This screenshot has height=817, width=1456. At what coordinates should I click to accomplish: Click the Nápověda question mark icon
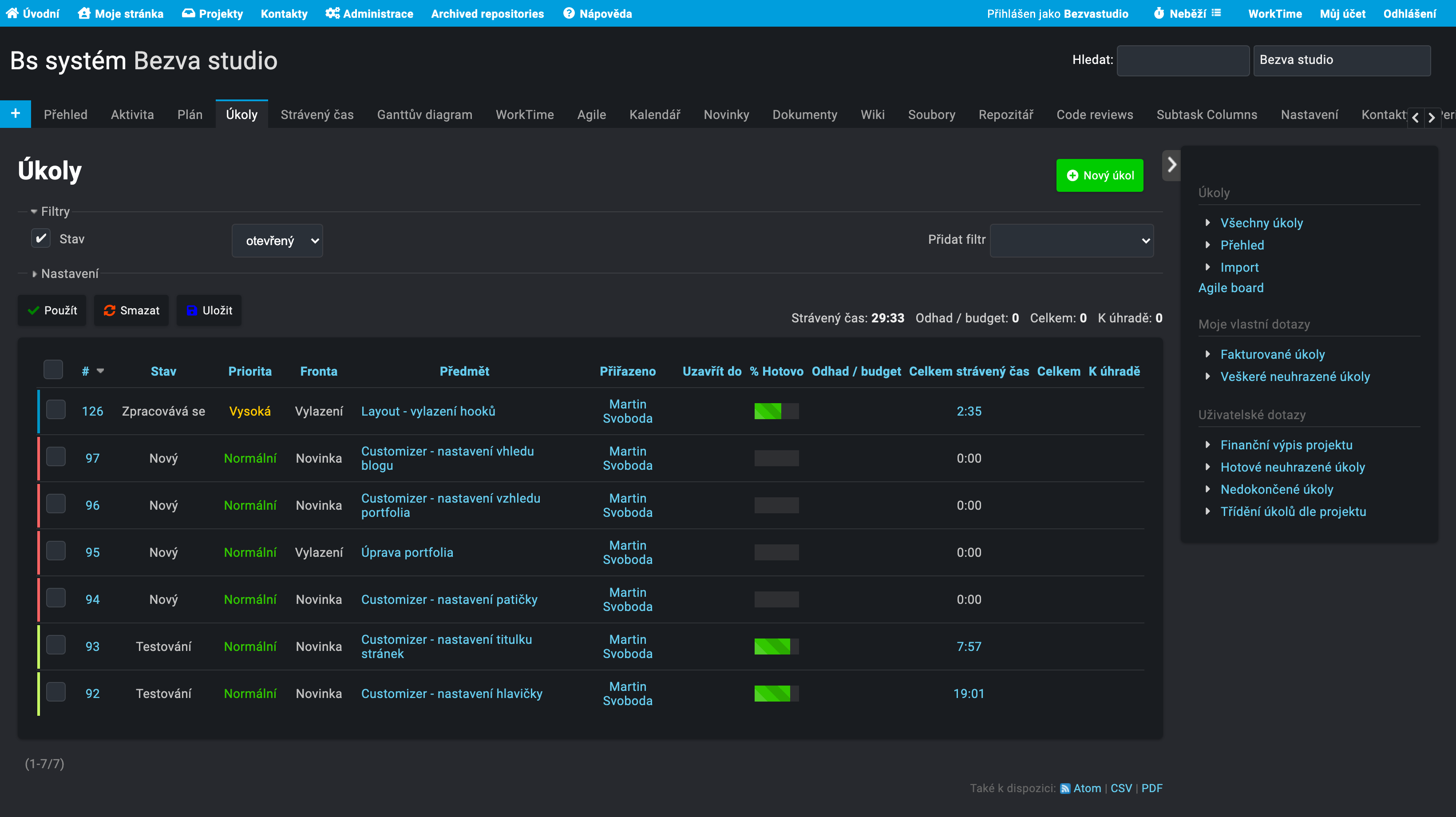569,13
